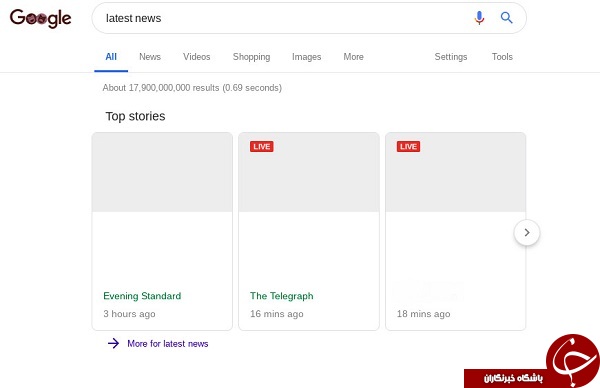
Task: Click LIVE badge on The Telegraph card
Action: 262,147
